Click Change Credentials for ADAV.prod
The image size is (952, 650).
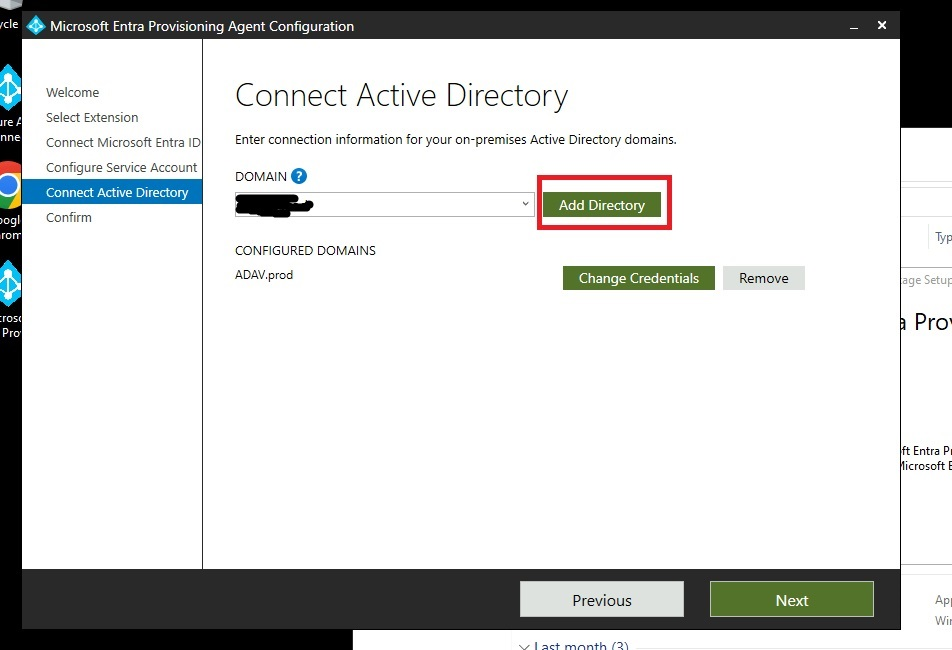638,278
